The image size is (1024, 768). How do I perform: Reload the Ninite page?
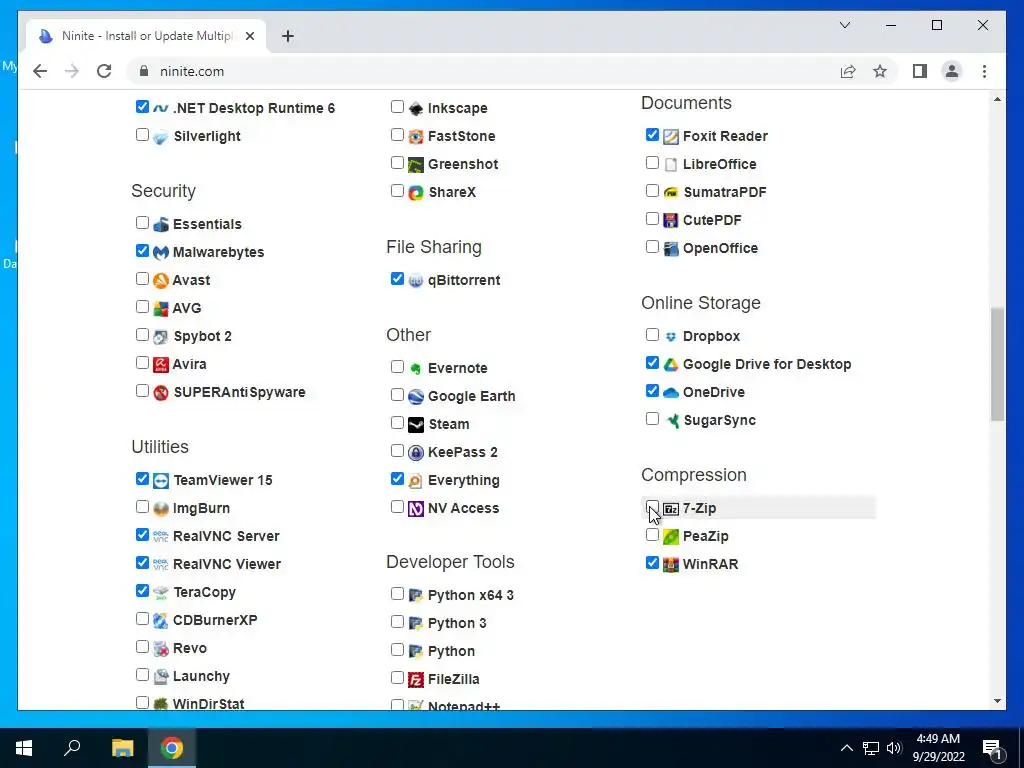104,71
